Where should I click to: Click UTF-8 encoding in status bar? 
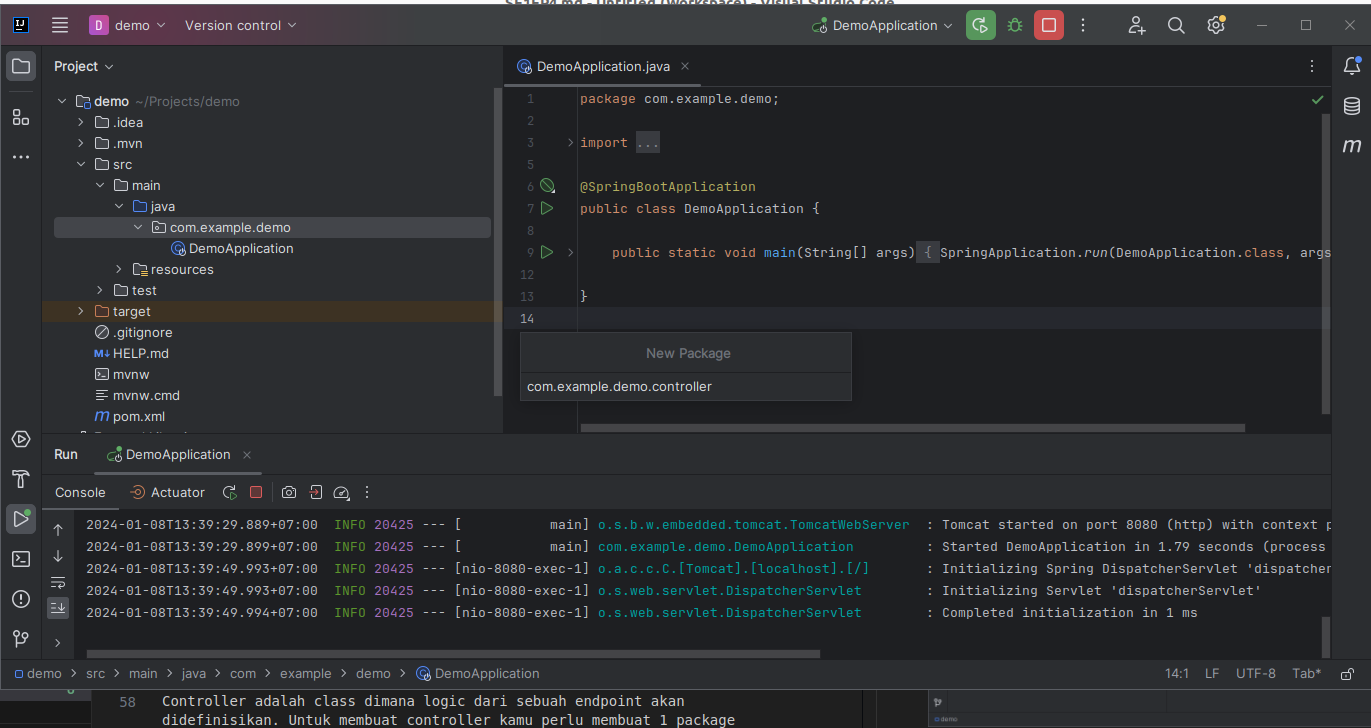tap(1256, 674)
